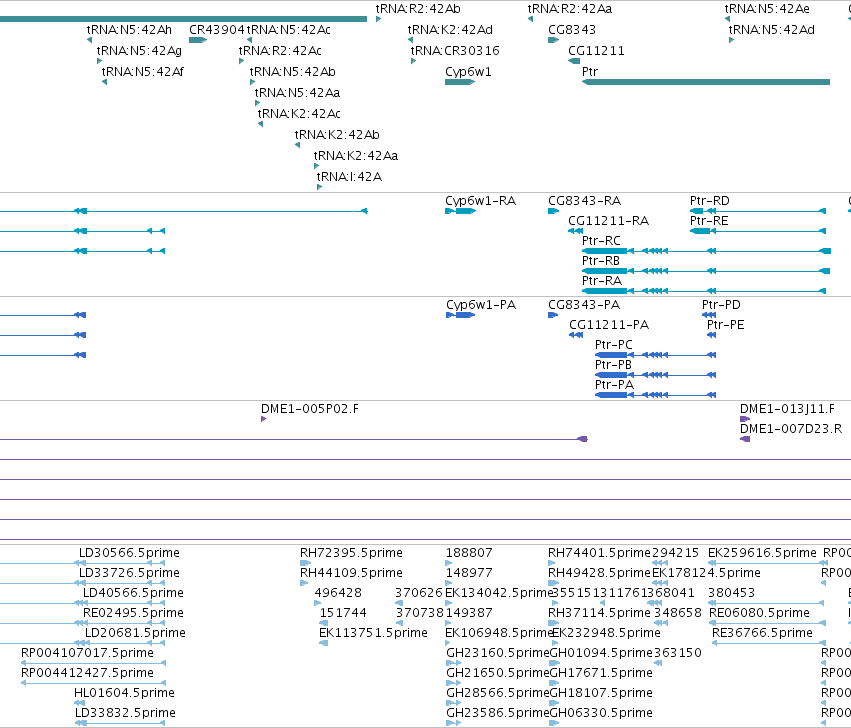Click the 496428 EST label
The height and width of the screenshot is (728, 851).
tap(338, 593)
